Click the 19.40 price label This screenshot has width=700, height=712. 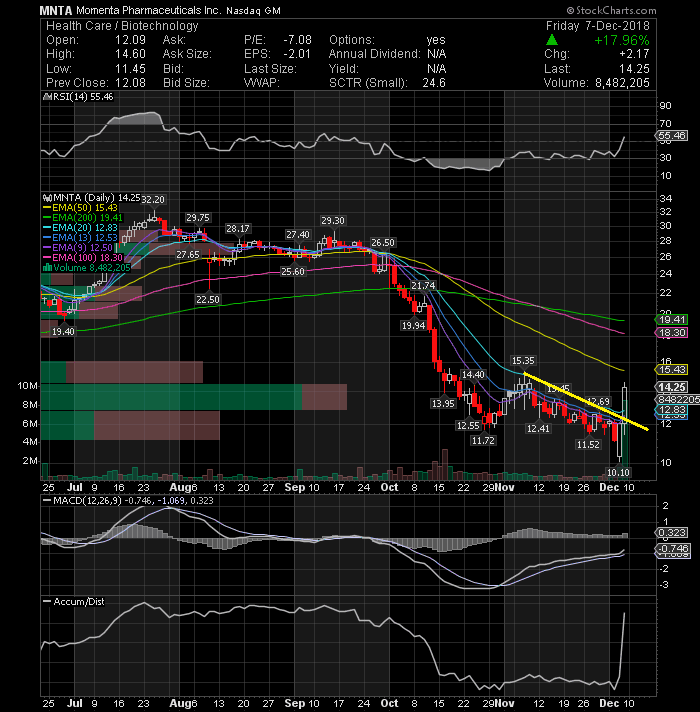tap(63, 331)
